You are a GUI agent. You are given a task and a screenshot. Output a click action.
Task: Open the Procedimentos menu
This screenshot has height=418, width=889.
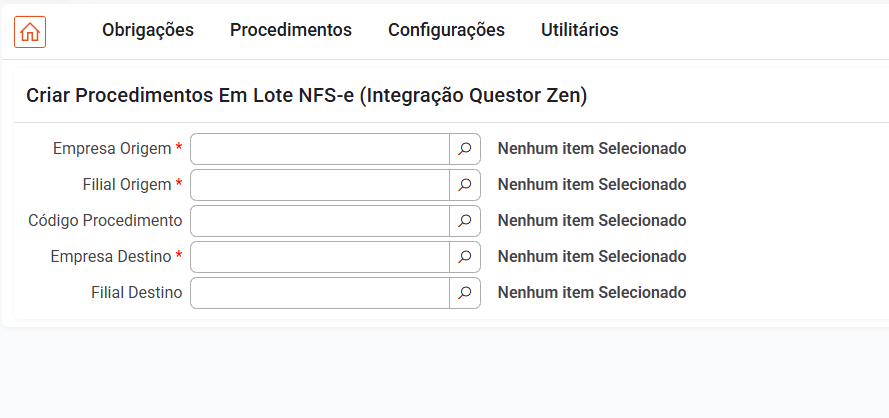click(x=291, y=30)
